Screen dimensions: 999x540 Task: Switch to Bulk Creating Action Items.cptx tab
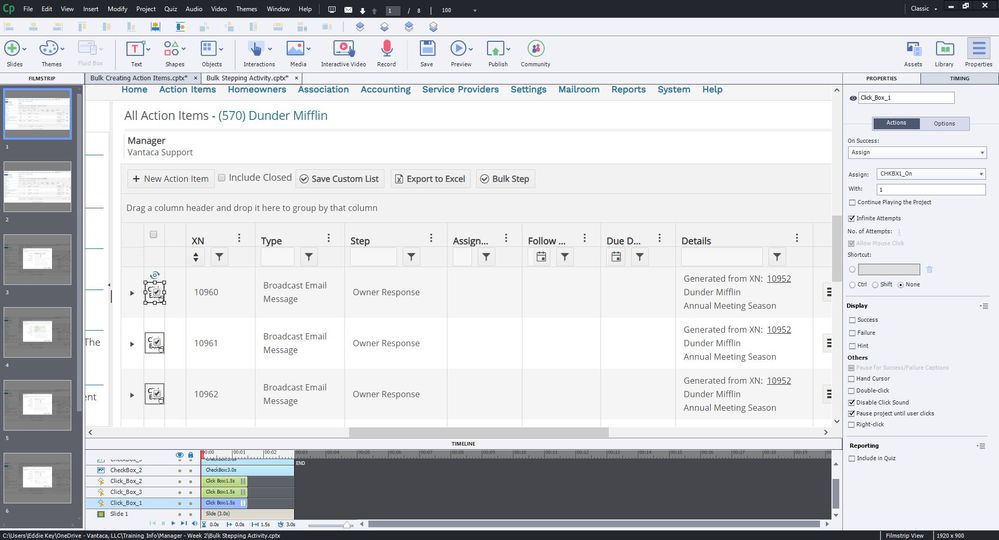coord(138,78)
